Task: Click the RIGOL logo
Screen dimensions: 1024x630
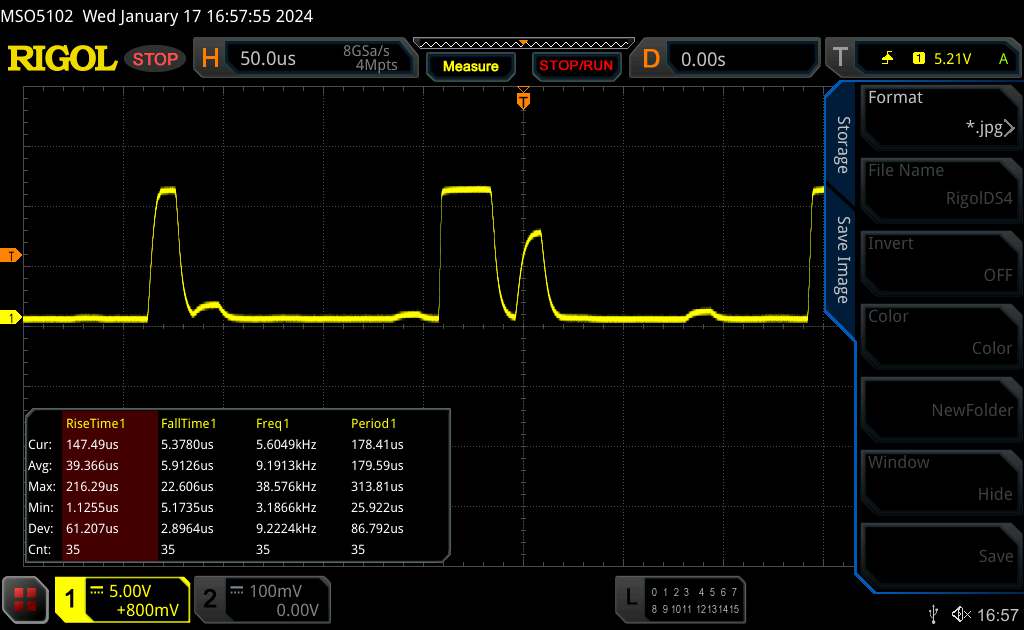Action: (x=62, y=59)
